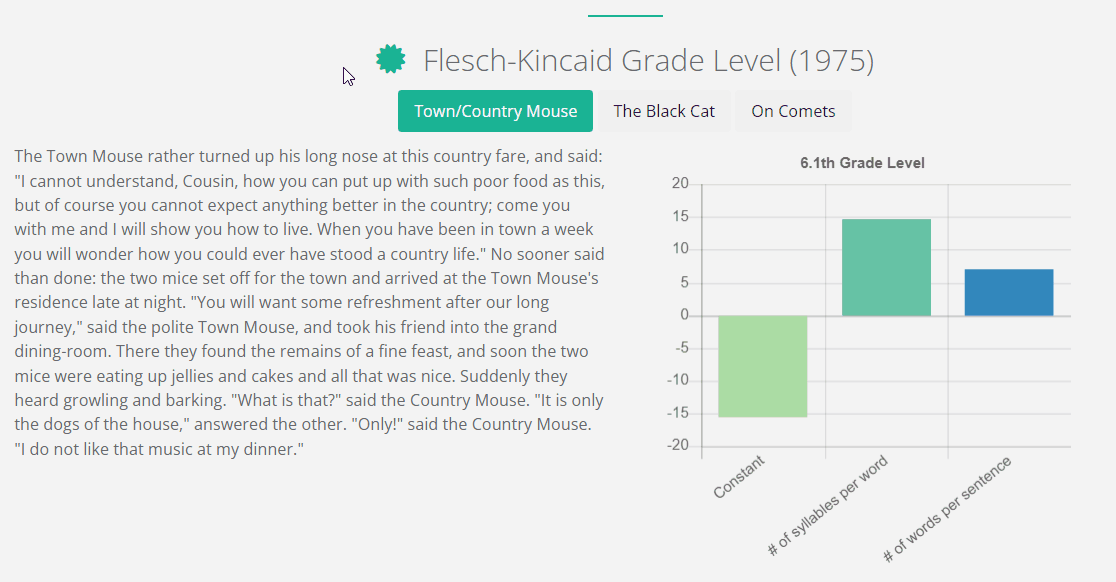Click the light green Constant bar

pos(762,366)
